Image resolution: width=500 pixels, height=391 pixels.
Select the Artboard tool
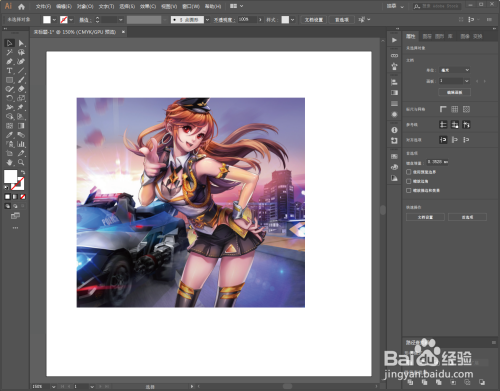click(x=9, y=153)
